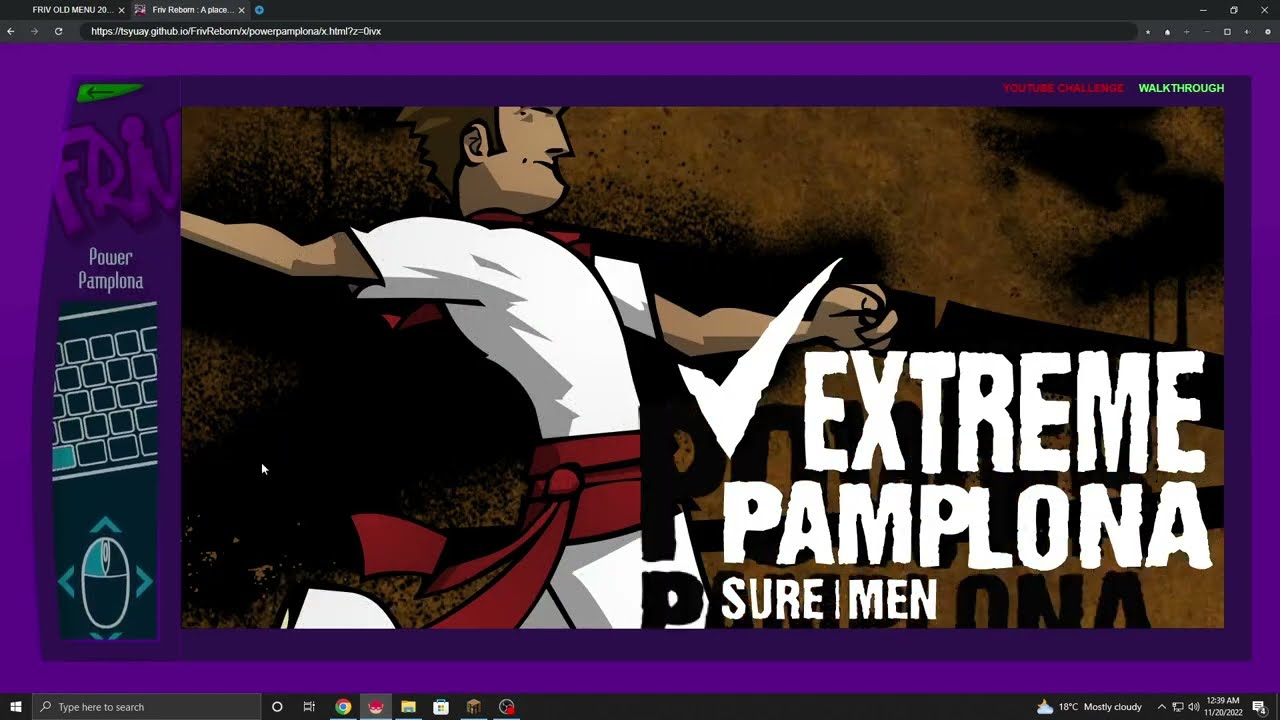Open the clock and date flyout

[1223, 707]
